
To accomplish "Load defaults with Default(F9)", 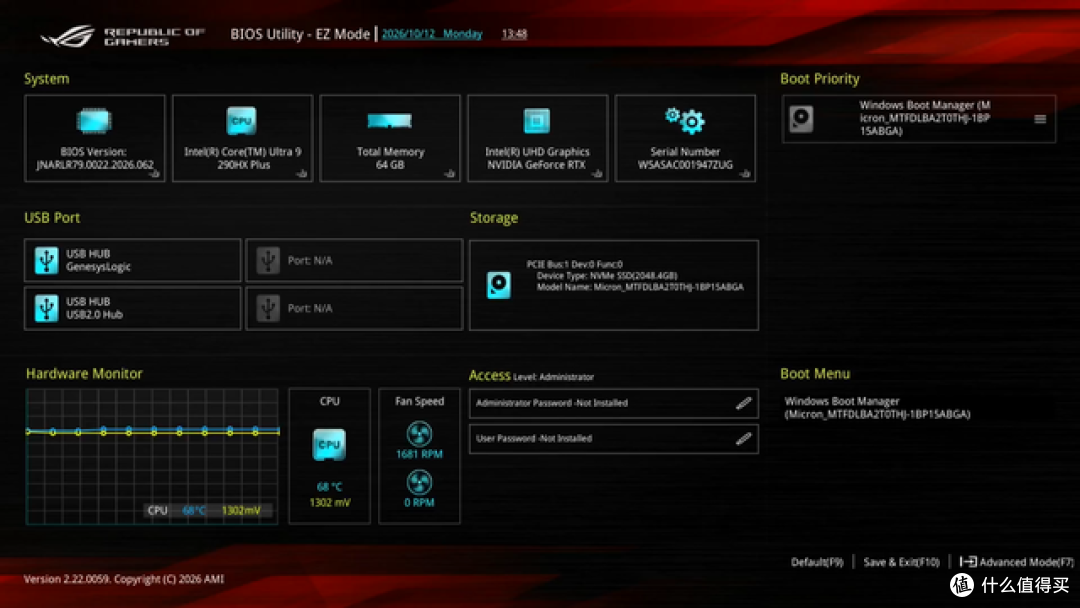I will [817, 562].
